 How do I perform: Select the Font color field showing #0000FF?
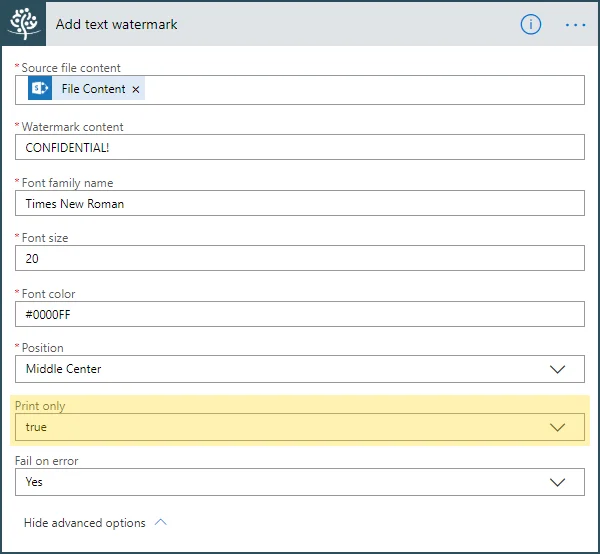(x=300, y=314)
